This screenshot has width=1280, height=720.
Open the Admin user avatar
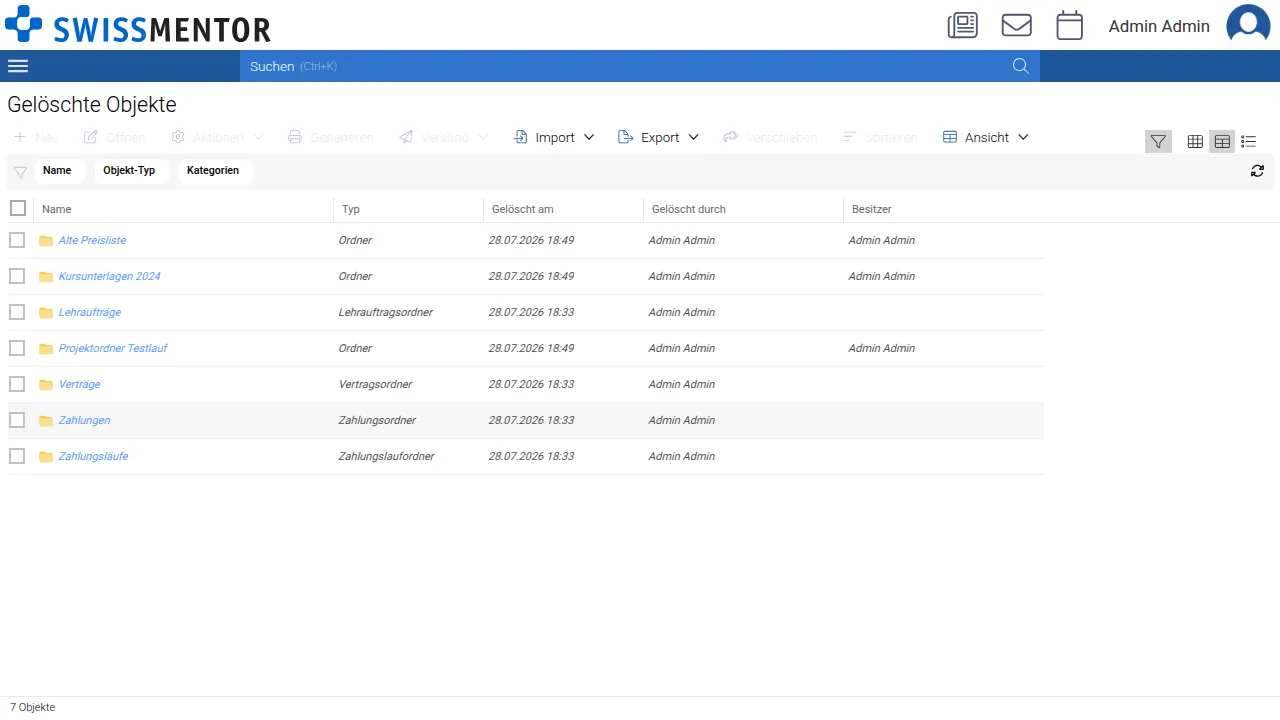coord(1248,26)
